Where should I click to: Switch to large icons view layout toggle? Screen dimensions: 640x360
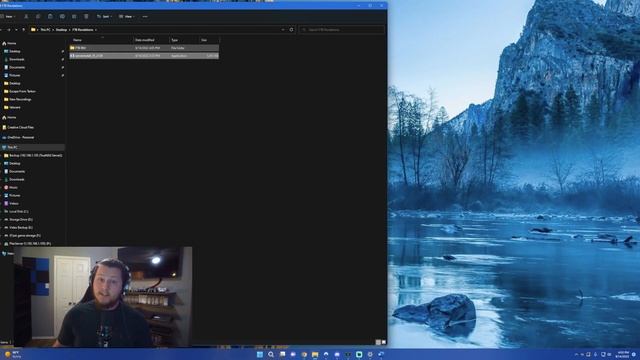click(x=384, y=342)
